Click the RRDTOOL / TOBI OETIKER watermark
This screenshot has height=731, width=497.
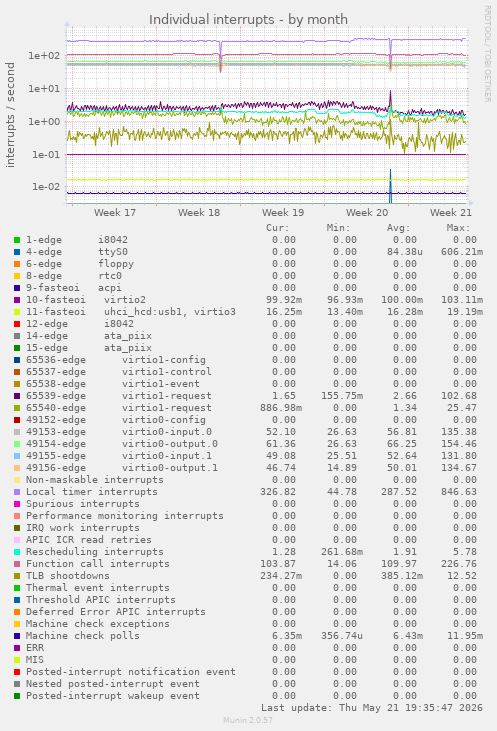488,54
